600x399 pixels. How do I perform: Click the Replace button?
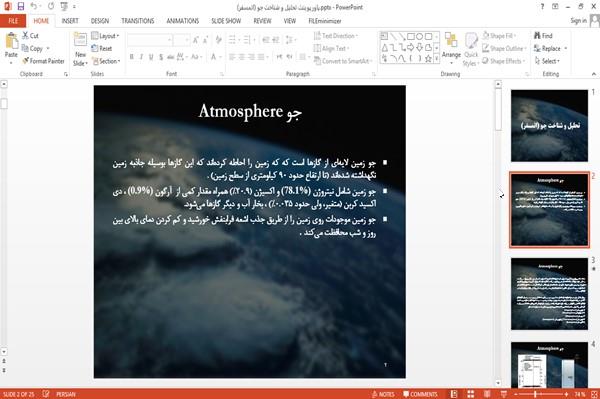point(551,48)
